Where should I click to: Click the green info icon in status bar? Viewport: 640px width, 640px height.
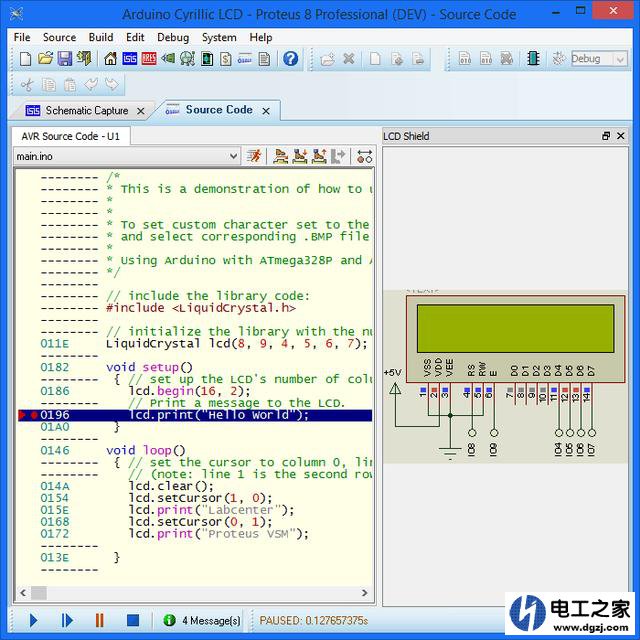(169, 620)
